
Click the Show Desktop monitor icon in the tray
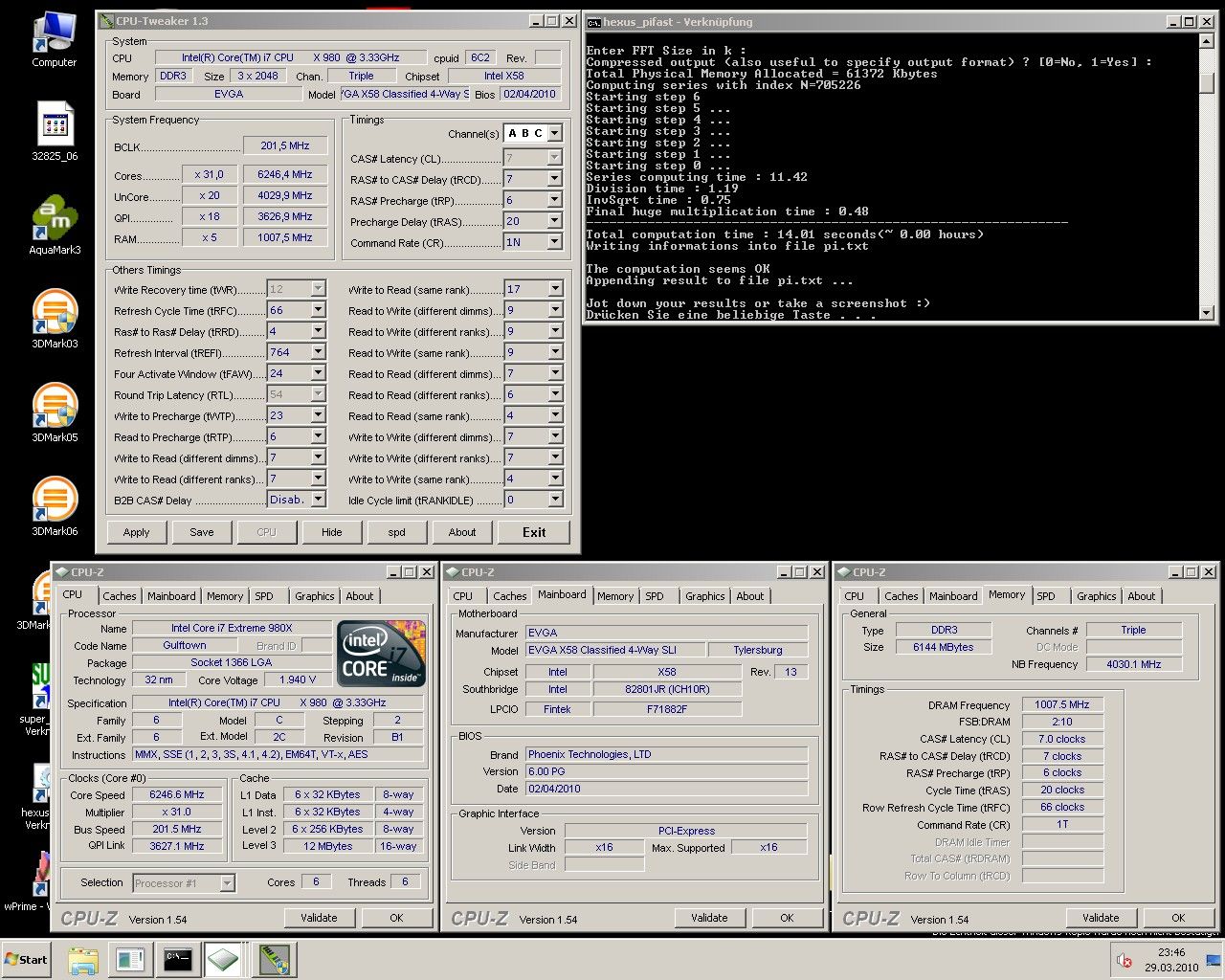[x=1214, y=960]
